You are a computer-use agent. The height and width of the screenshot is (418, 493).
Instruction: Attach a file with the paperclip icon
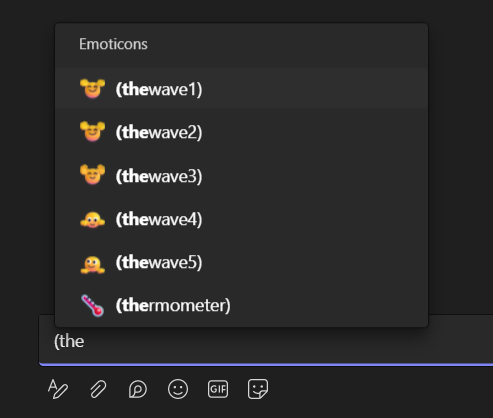[x=98, y=389]
